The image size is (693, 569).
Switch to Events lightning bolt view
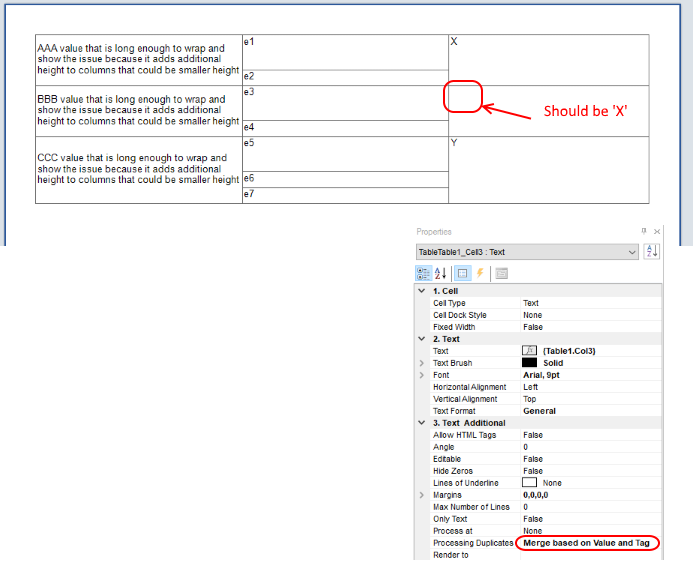[x=480, y=274]
